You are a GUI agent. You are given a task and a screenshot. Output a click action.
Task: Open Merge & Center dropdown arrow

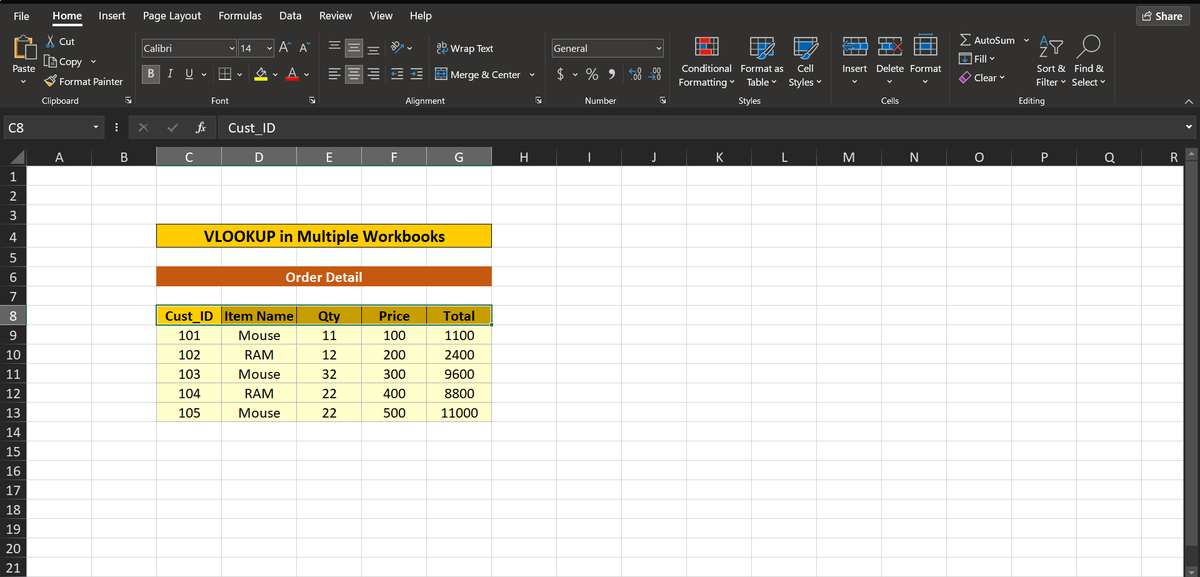tap(532, 75)
